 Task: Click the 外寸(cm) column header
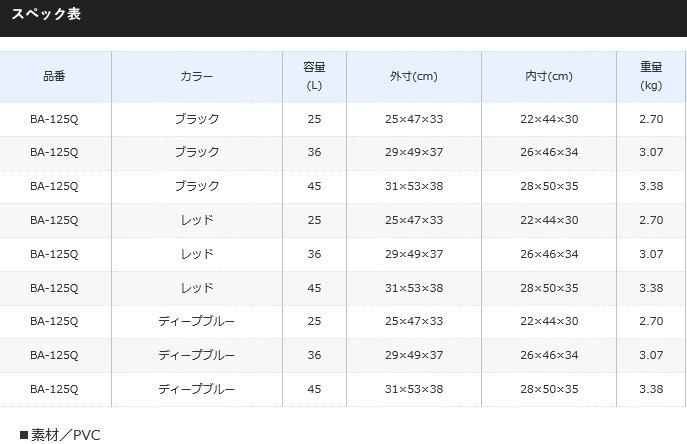(x=413, y=76)
